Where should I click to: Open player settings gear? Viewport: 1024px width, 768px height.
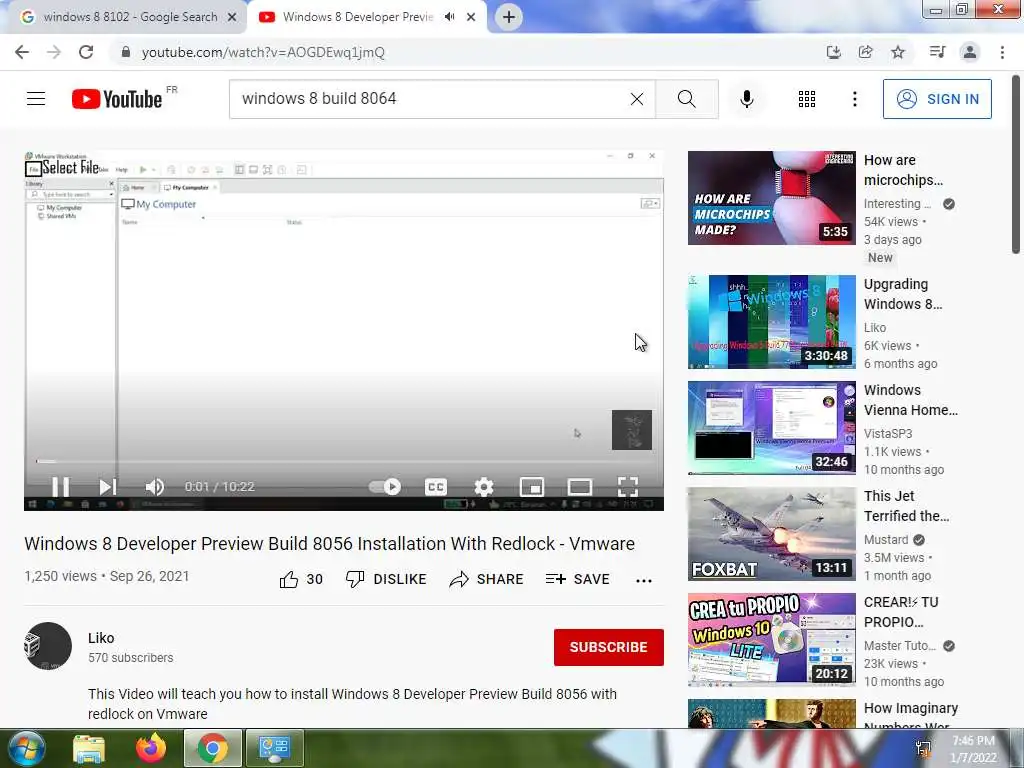coord(484,487)
